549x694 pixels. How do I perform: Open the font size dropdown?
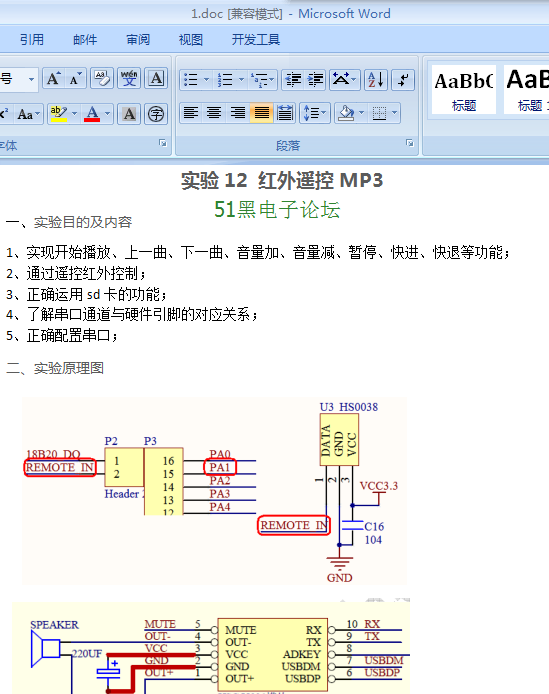pos(31,80)
